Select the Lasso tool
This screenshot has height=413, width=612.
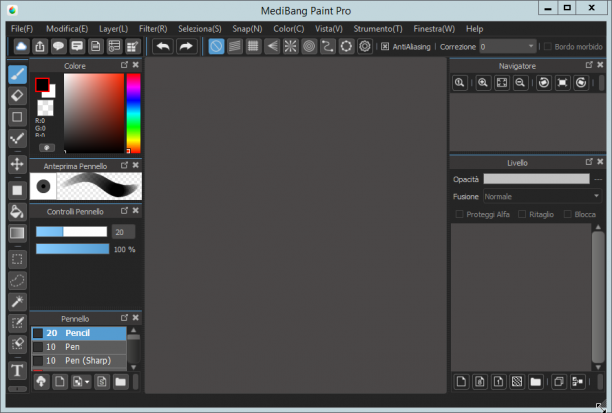tap(17, 280)
